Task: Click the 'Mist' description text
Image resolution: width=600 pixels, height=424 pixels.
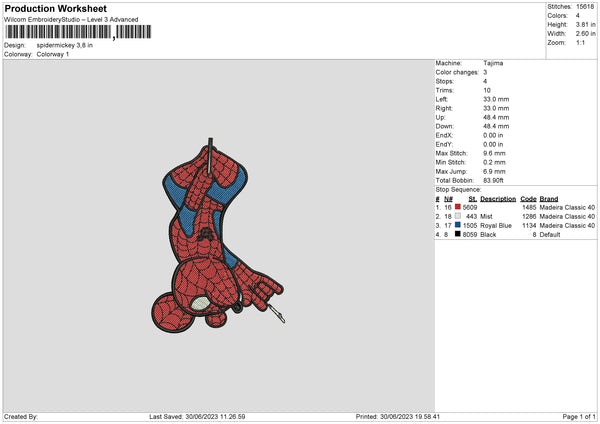Action: click(x=486, y=217)
